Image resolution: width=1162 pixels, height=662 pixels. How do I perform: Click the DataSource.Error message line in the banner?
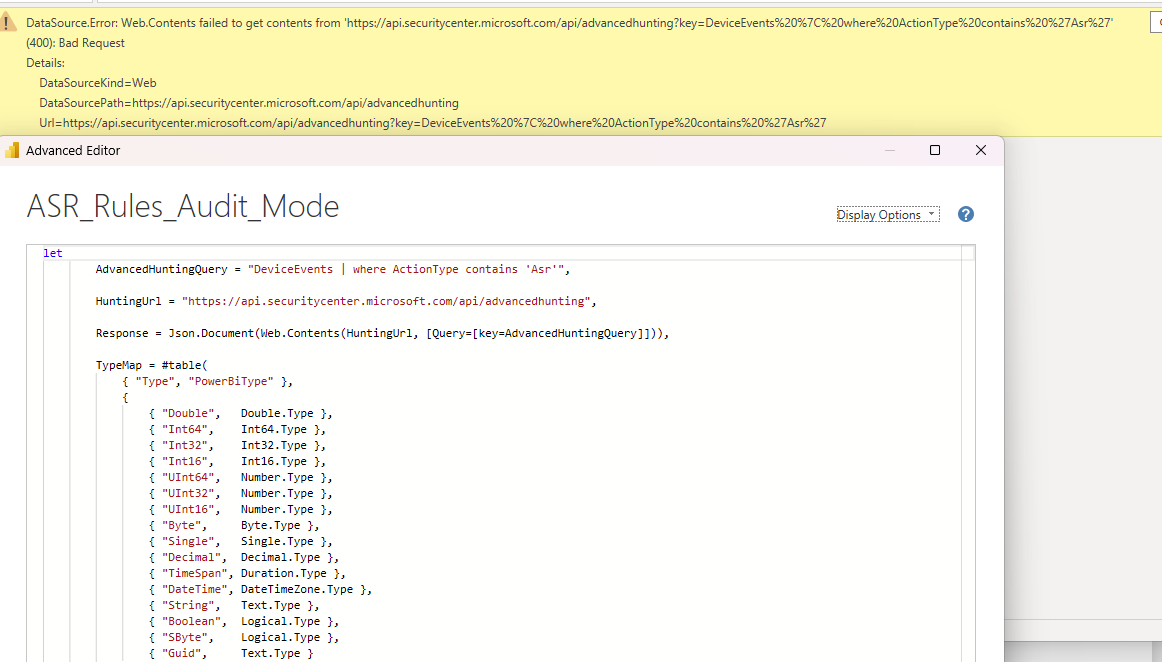pos(569,23)
